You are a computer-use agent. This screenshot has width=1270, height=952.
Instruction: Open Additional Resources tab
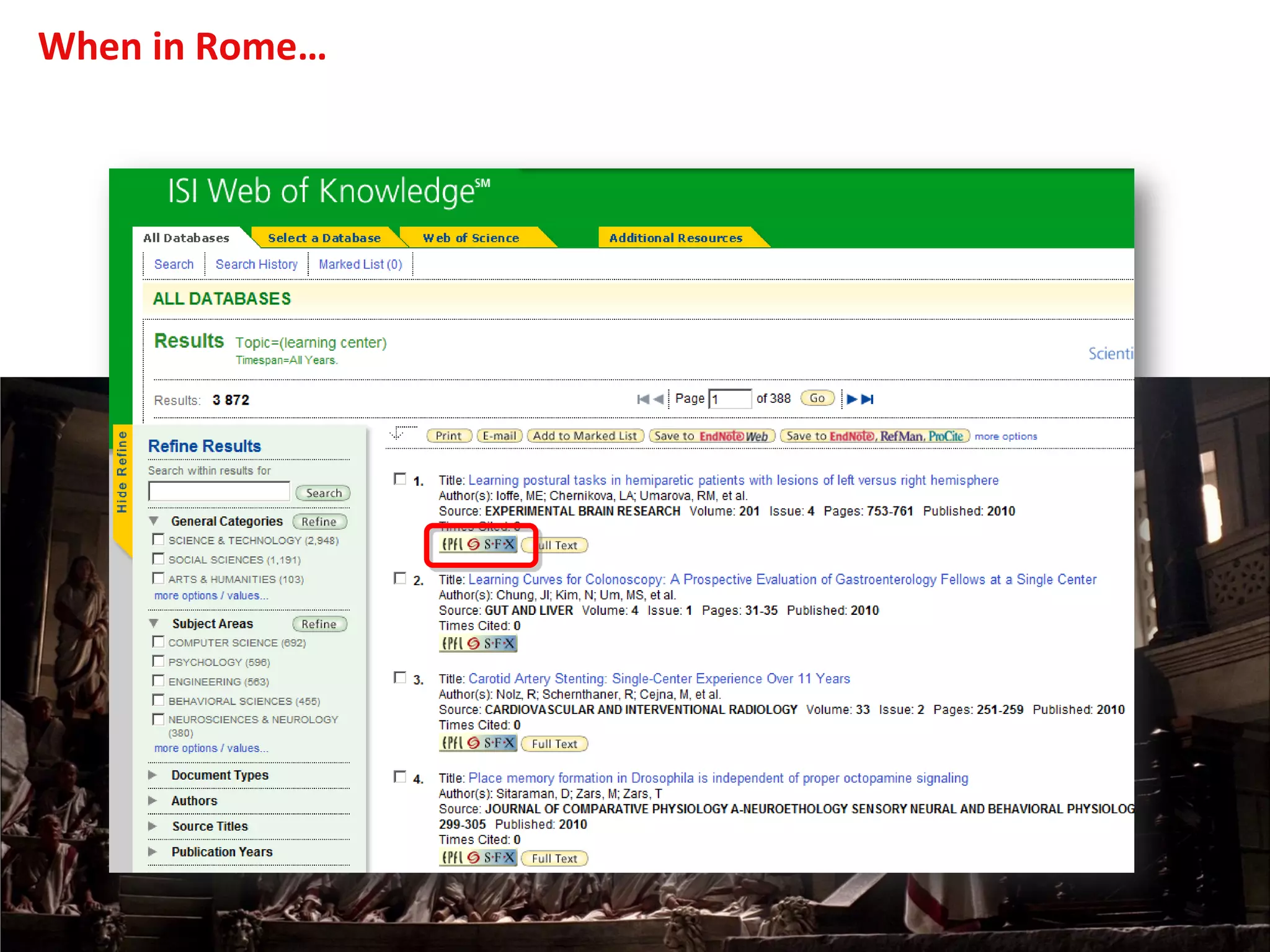click(x=676, y=238)
